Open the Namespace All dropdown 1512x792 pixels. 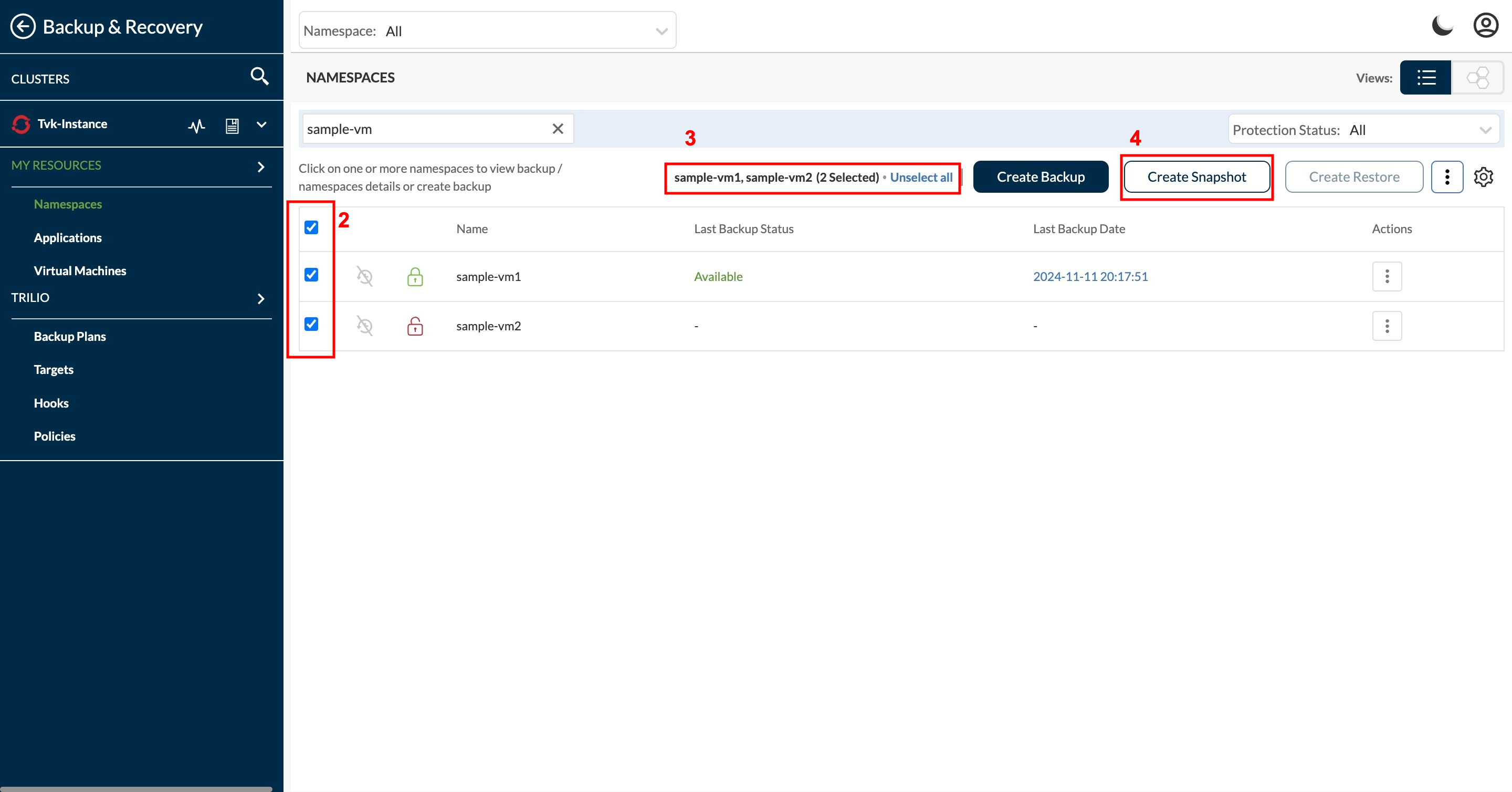487,30
